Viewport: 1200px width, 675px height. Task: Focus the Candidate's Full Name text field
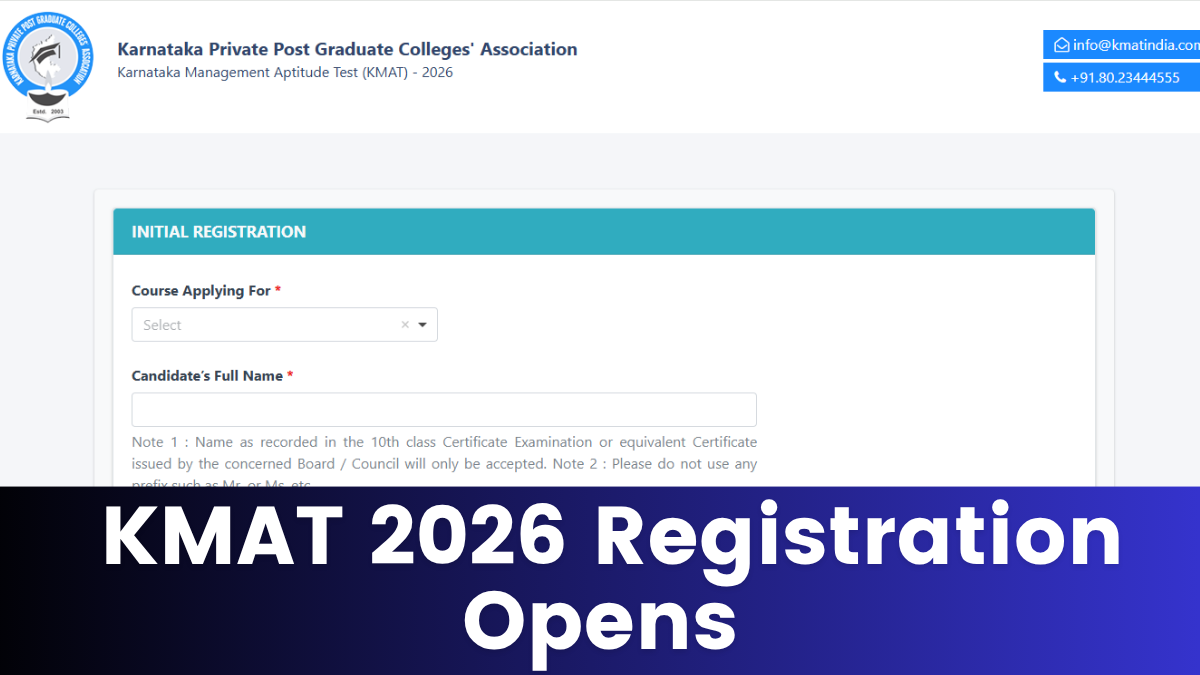(x=444, y=410)
